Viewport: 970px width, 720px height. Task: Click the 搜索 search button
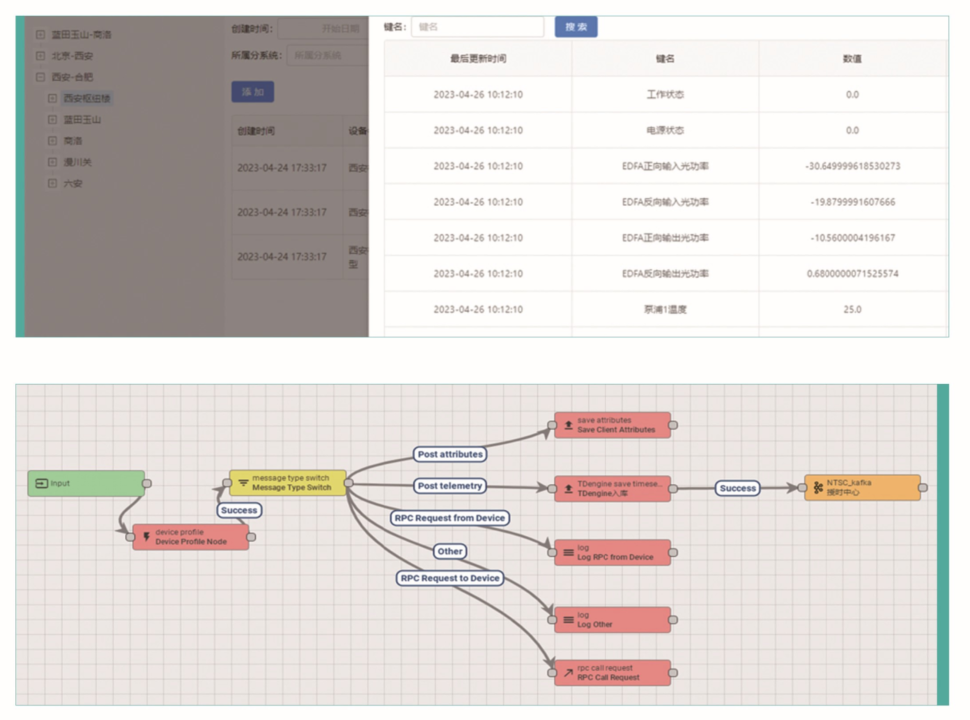(x=576, y=27)
